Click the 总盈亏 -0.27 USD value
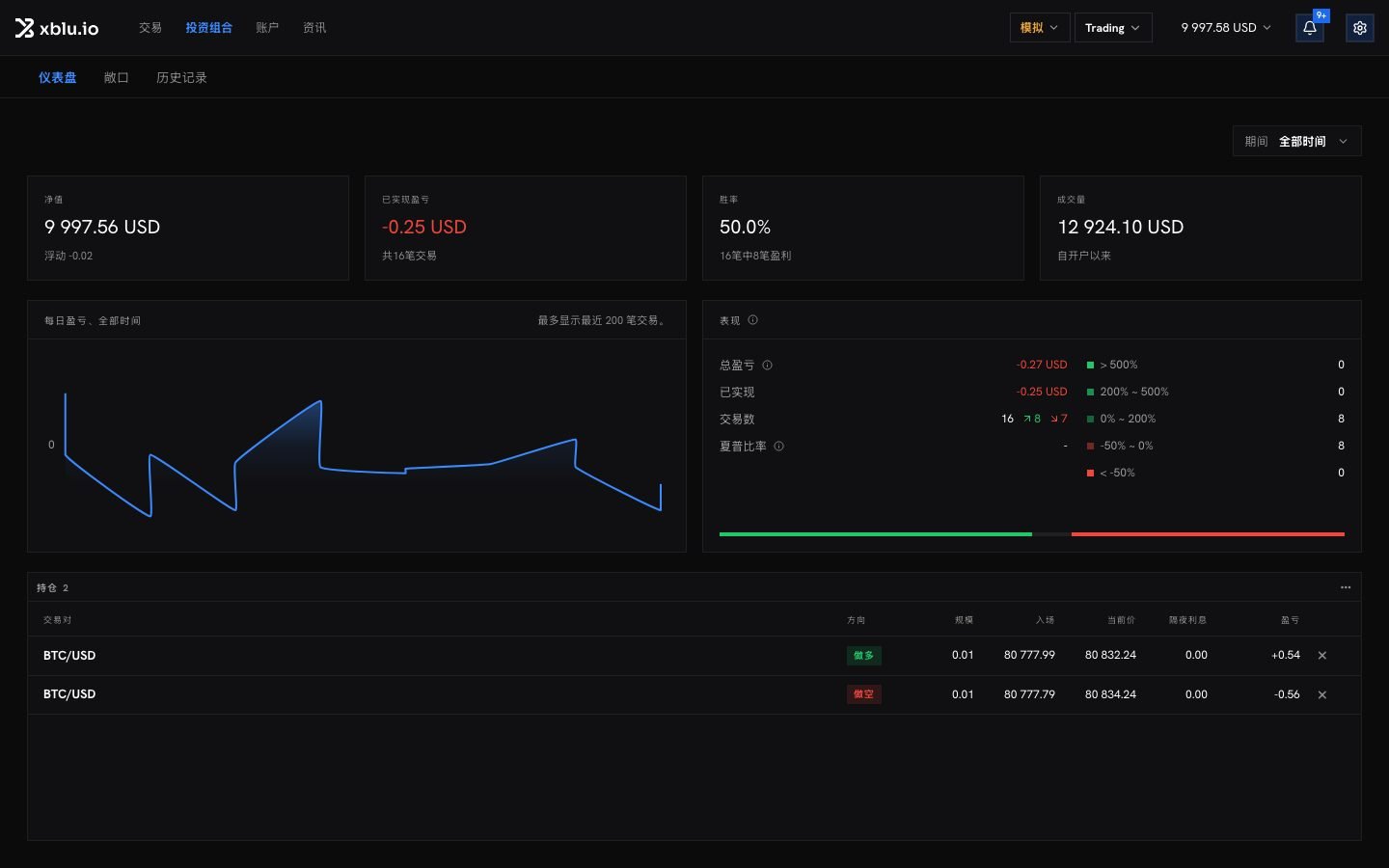 point(1042,366)
